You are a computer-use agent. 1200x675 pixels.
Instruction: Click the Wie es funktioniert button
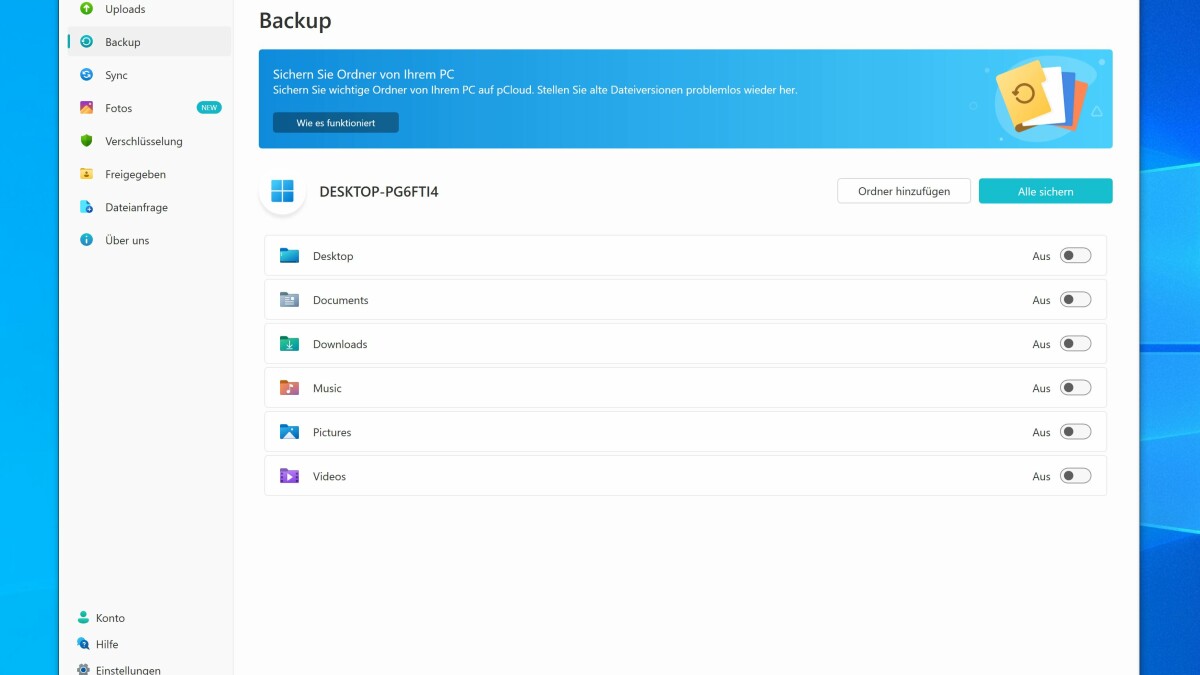336,123
